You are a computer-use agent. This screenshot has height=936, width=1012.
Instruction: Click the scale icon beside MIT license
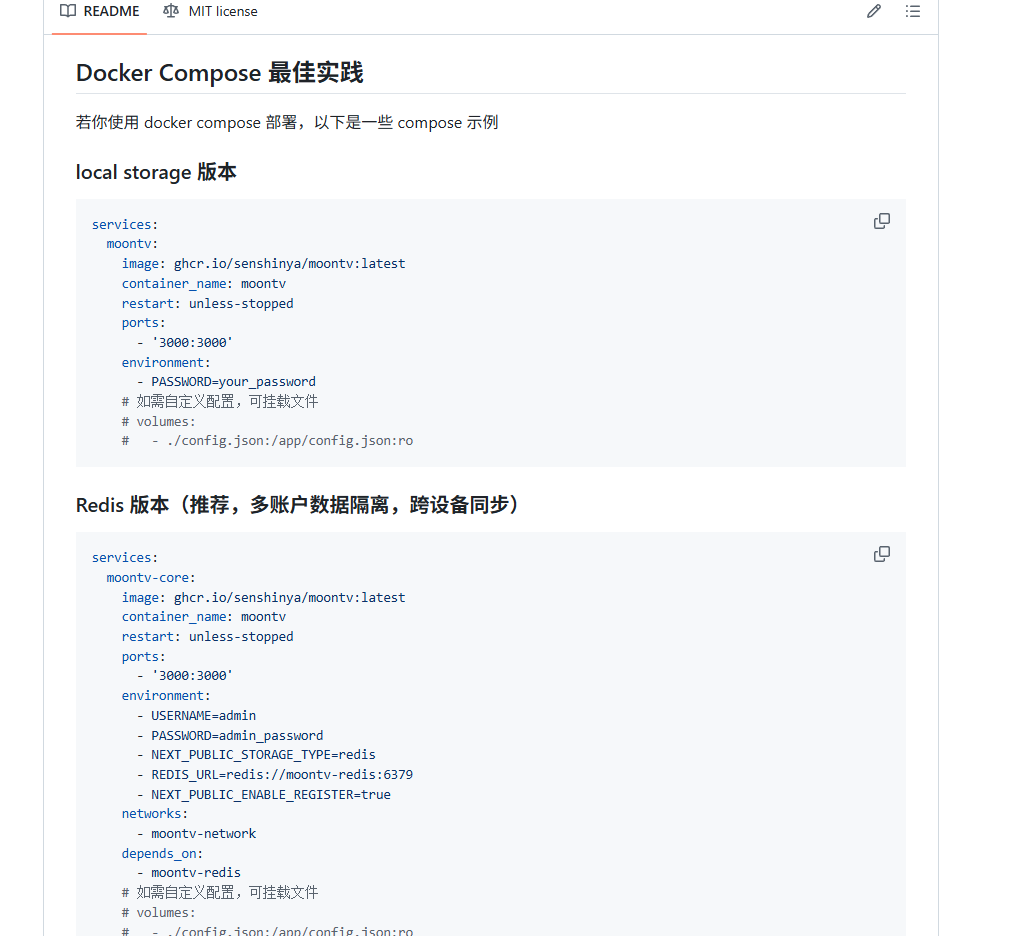[x=171, y=12]
